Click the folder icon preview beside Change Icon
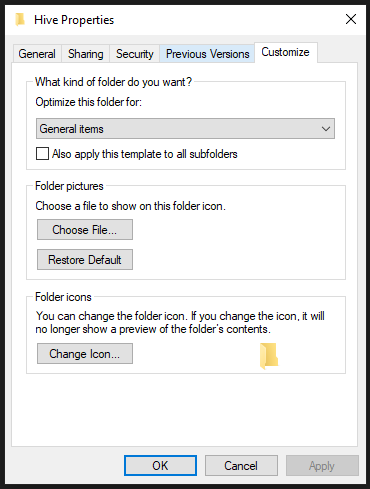The width and height of the screenshot is (370, 489). [x=269, y=356]
